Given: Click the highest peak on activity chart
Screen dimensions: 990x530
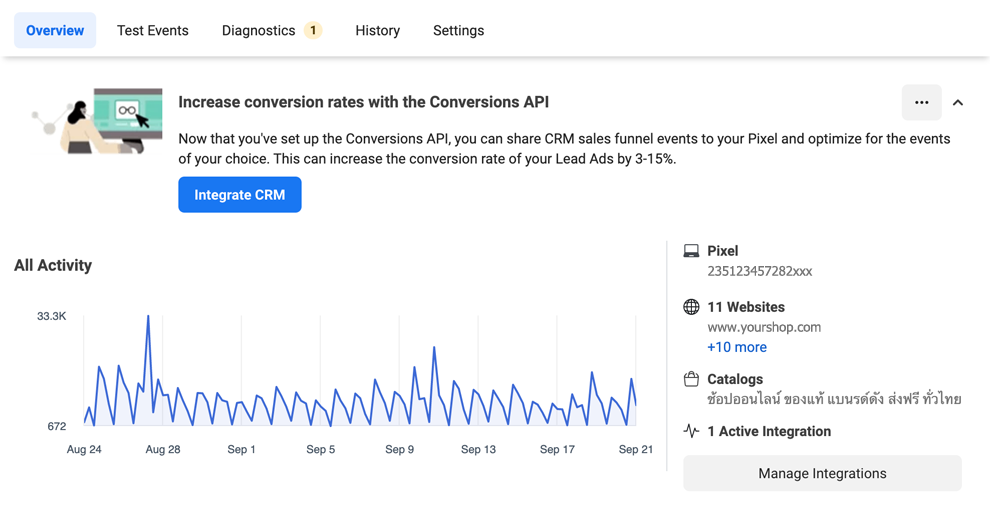Looking at the screenshot, I should [148, 318].
